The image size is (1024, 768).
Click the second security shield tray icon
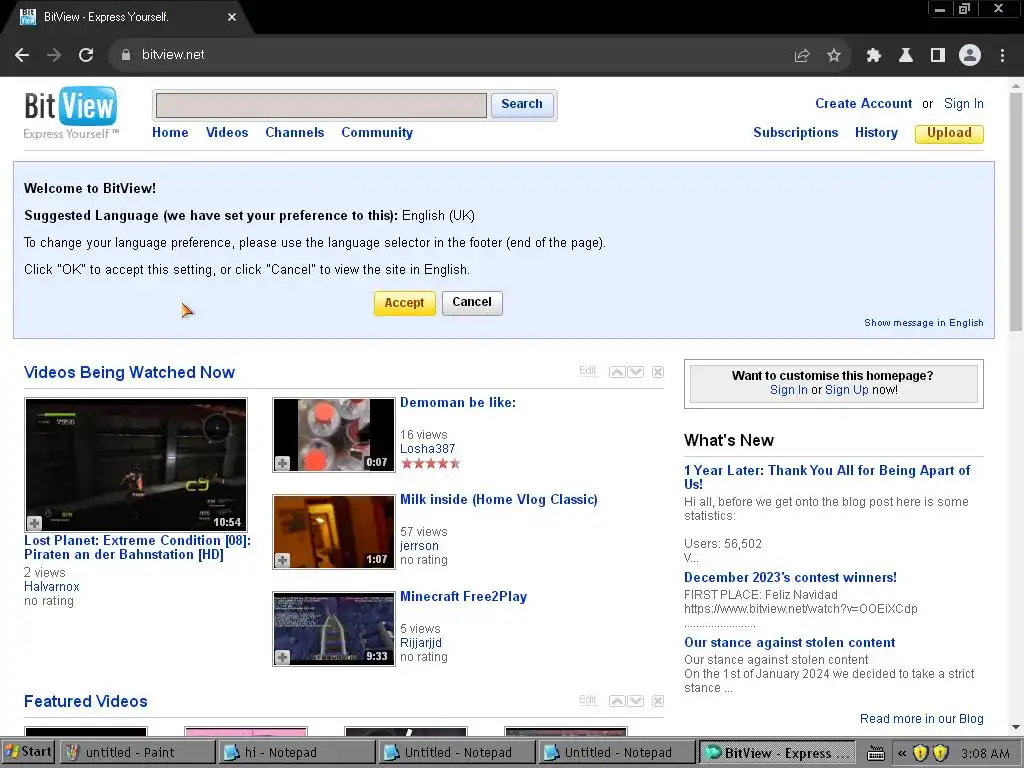coord(940,753)
